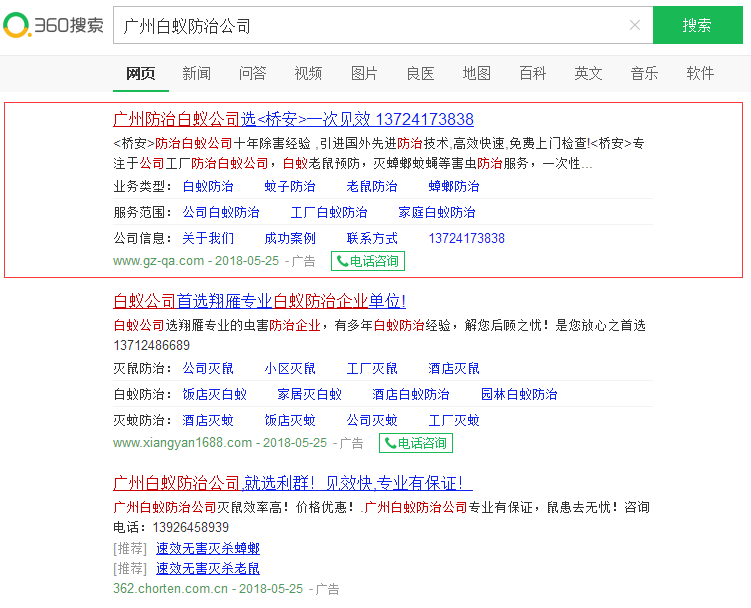Click into the search input field
The height and width of the screenshot is (608, 751).
[370, 25]
